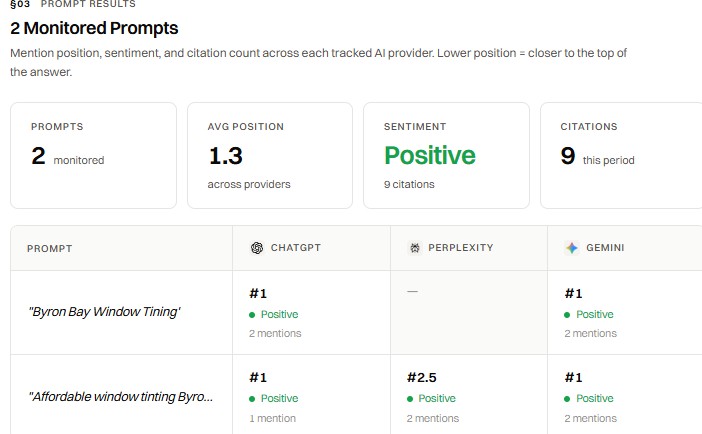702x434 pixels.
Task: Click ChatGPT Positive sentiment for Byron Bay Window Tining
Action: coord(274,314)
